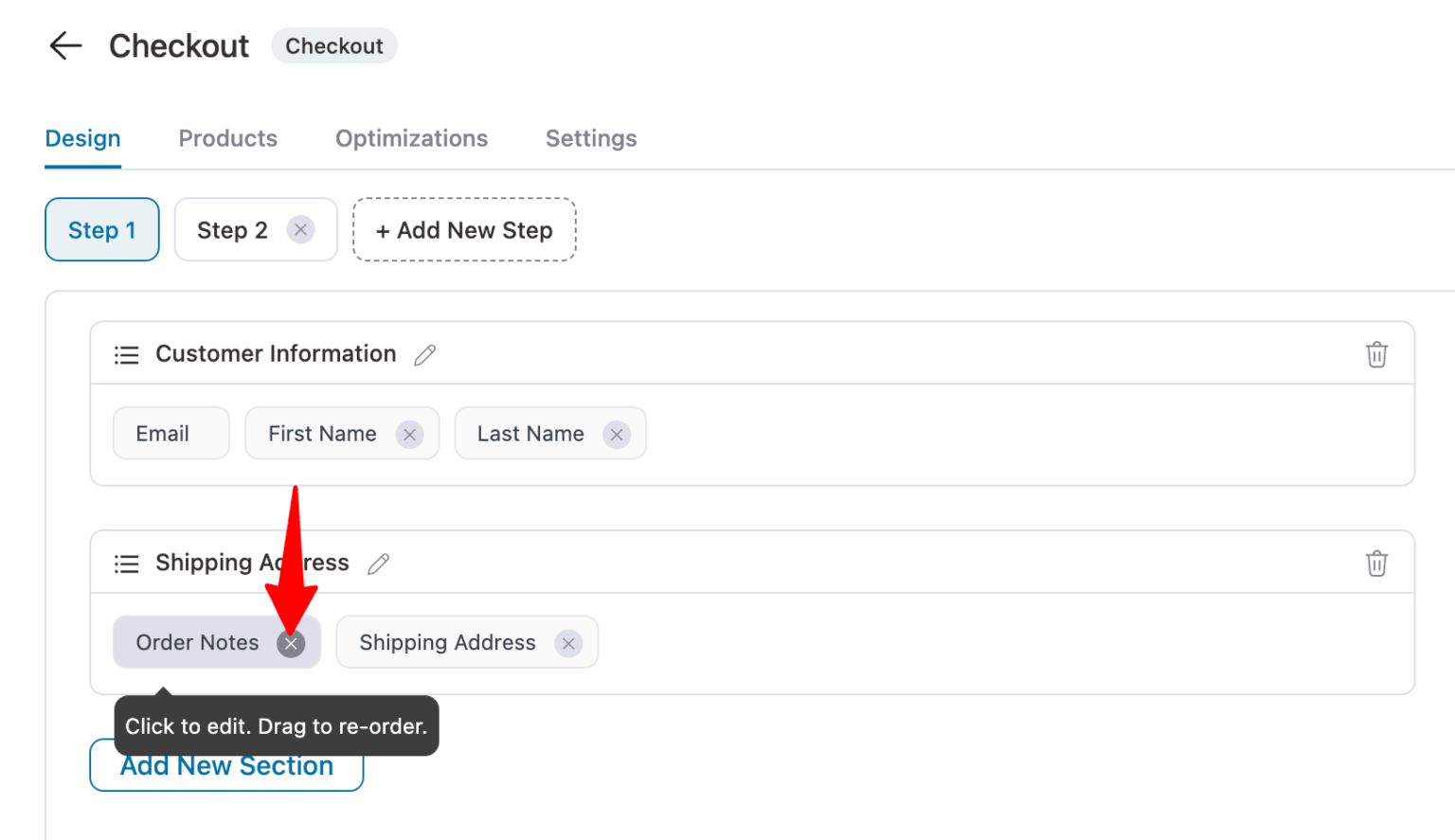Switch to the Products tab

pyautogui.click(x=227, y=138)
